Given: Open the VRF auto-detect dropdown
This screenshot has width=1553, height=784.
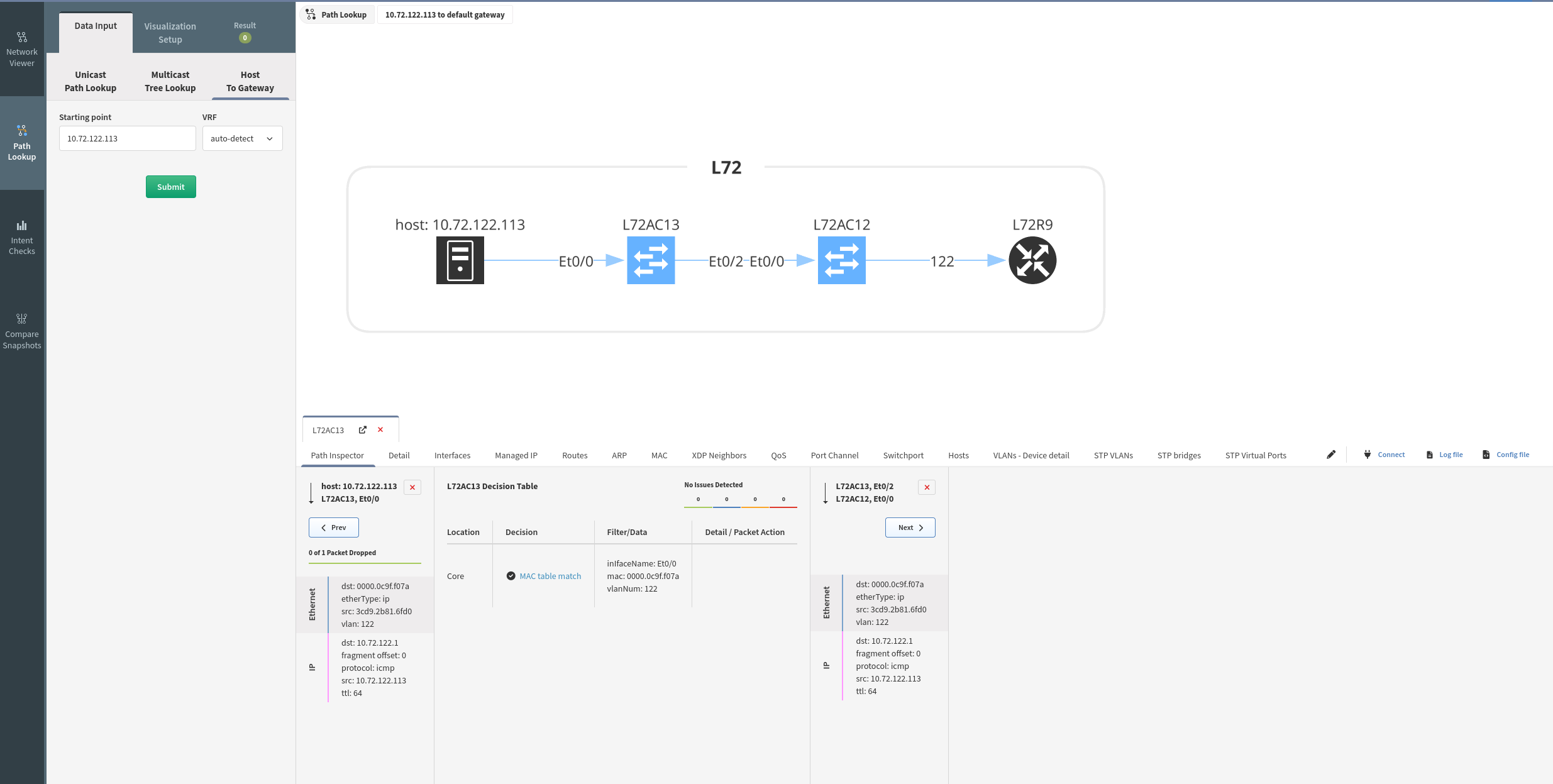Looking at the screenshot, I should 243,138.
